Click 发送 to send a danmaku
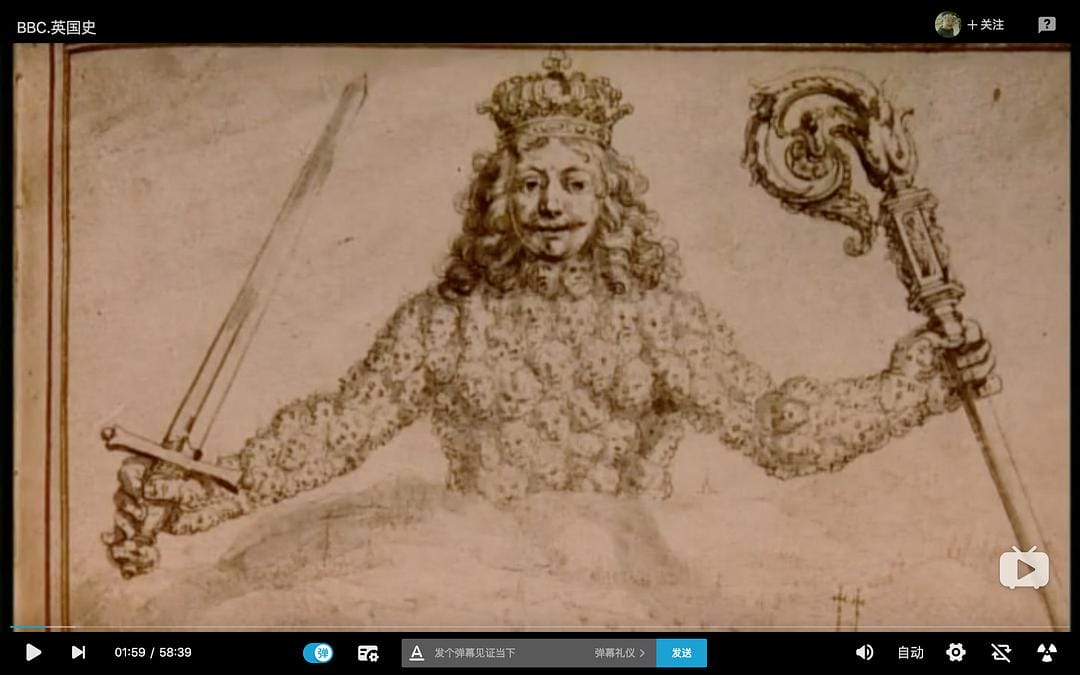1080x675 pixels. click(681, 651)
